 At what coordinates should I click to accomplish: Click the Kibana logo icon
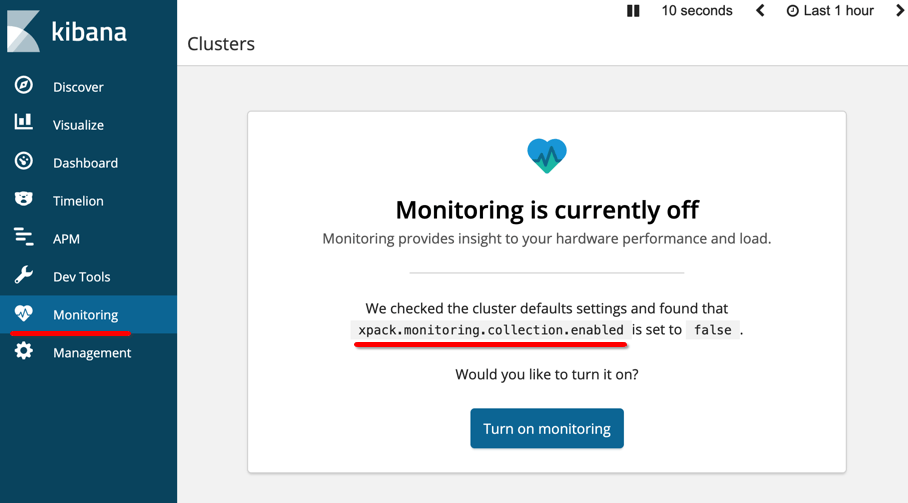click(23, 31)
